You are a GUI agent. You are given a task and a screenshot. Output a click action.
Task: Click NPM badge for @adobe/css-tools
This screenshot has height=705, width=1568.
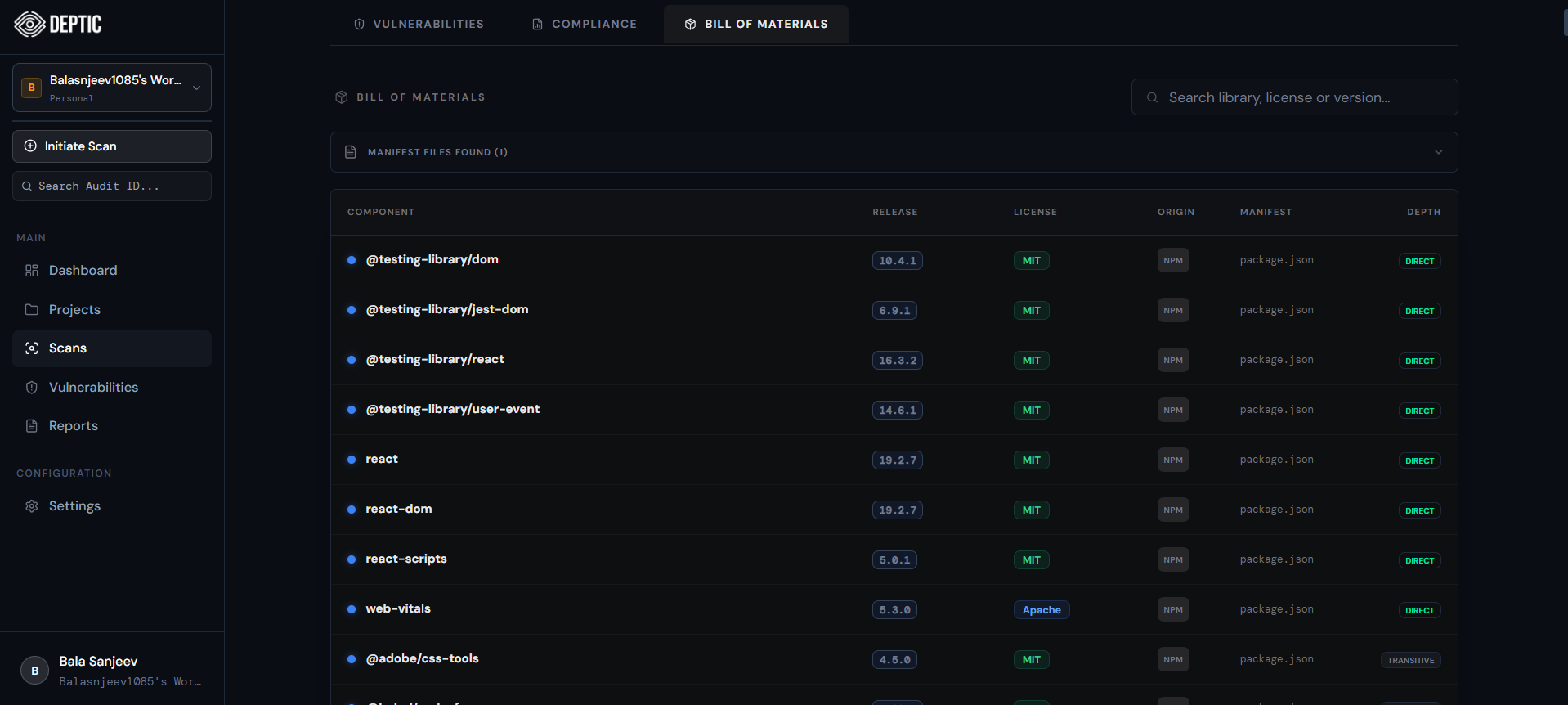pos(1173,660)
